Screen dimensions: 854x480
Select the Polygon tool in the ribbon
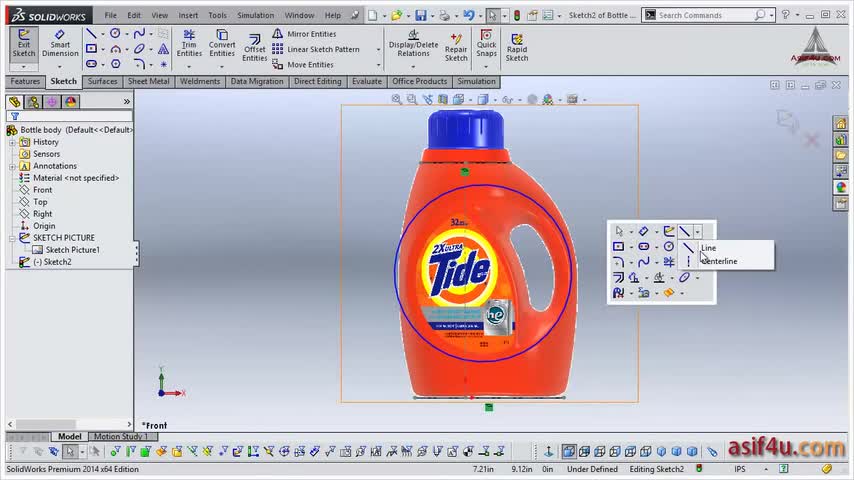[115, 64]
